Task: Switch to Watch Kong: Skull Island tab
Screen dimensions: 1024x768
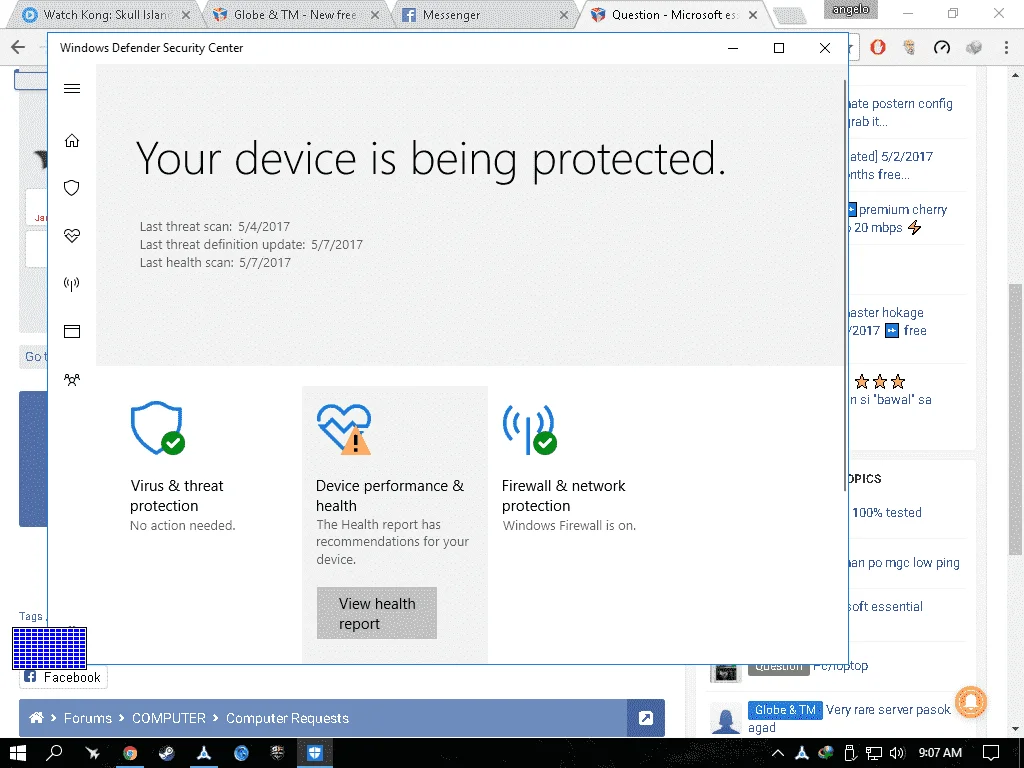Action: tap(104, 14)
